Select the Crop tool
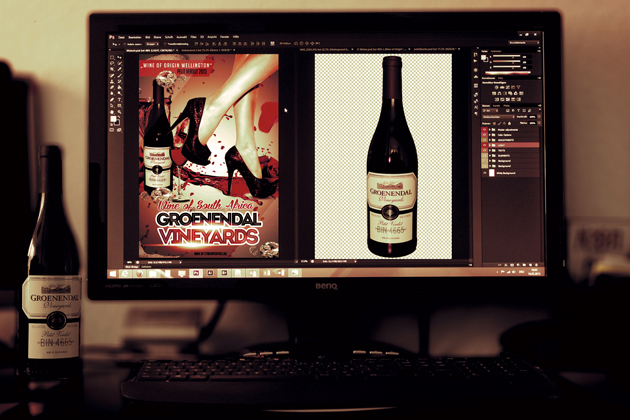This screenshot has height=420, width=630. [112, 69]
